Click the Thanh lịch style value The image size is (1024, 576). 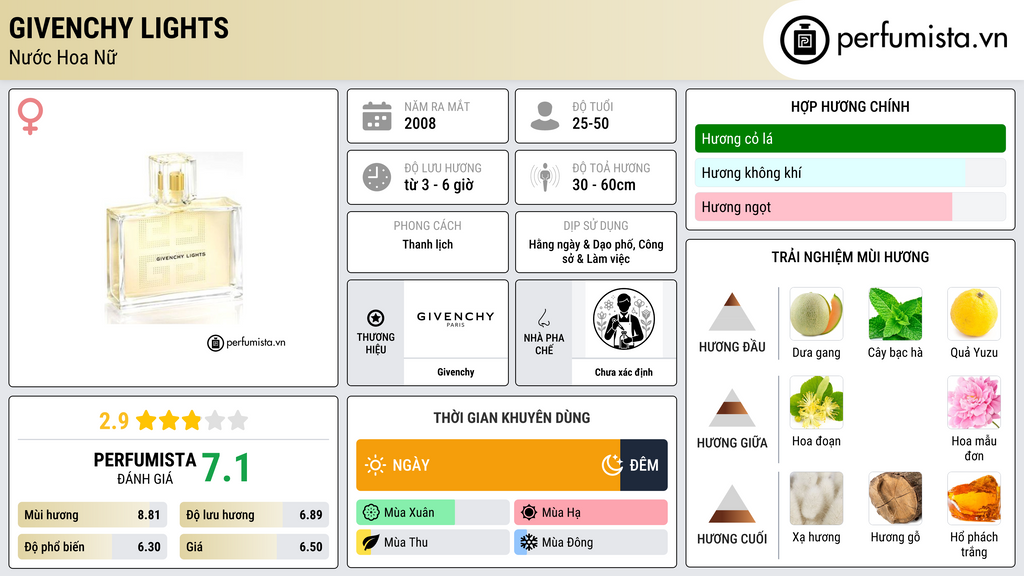427,244
